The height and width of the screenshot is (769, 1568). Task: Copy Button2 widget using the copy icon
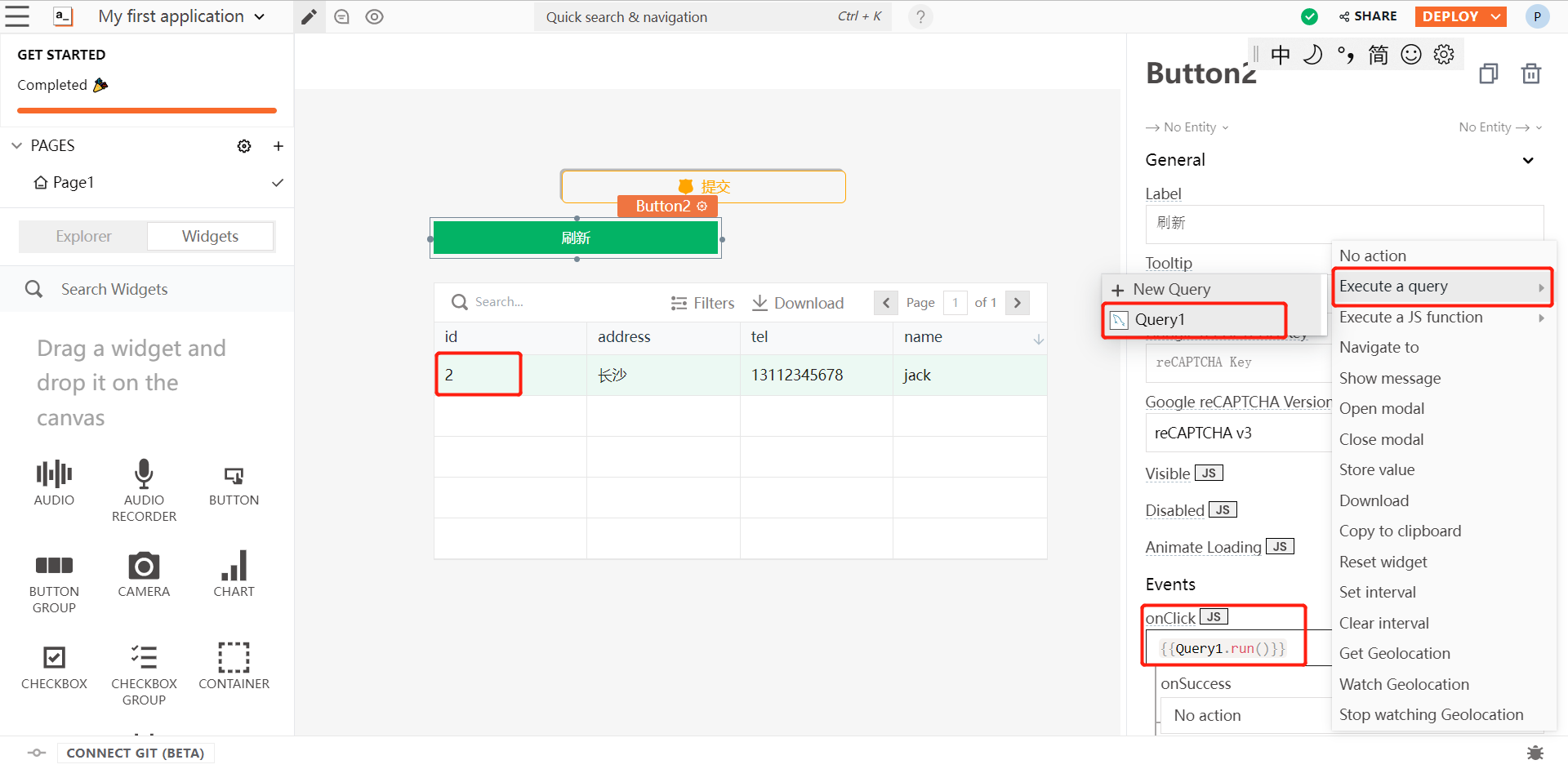point(1488,73)
